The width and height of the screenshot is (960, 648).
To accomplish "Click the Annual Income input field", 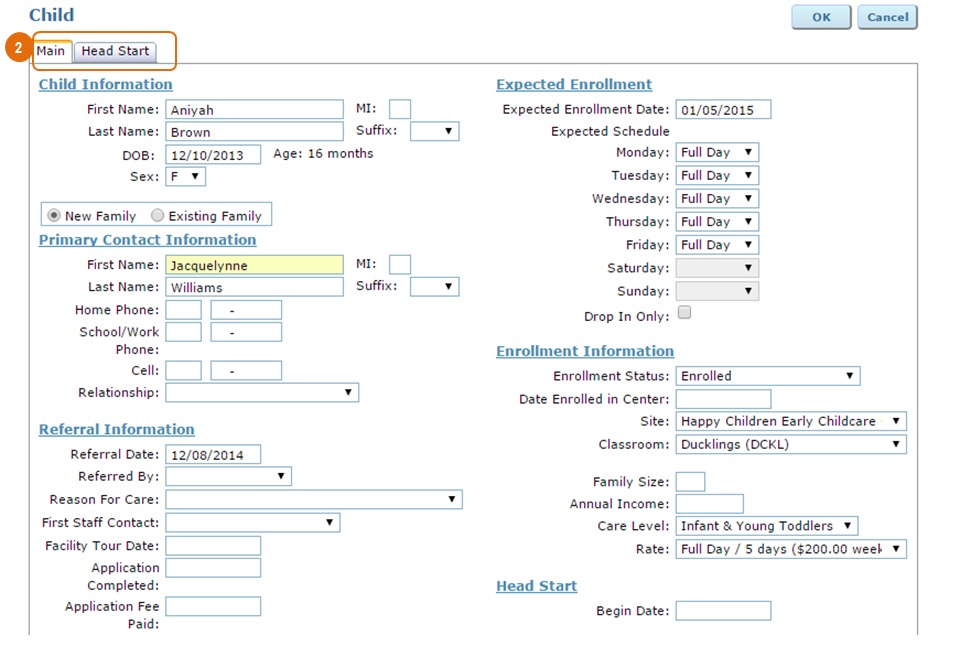I will point(709,504).
